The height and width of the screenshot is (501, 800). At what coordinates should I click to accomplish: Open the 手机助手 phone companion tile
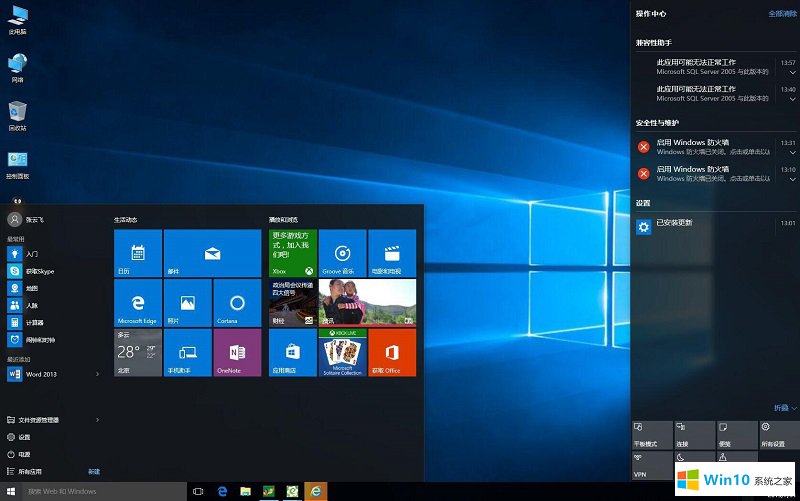click(x=187, y=353)
